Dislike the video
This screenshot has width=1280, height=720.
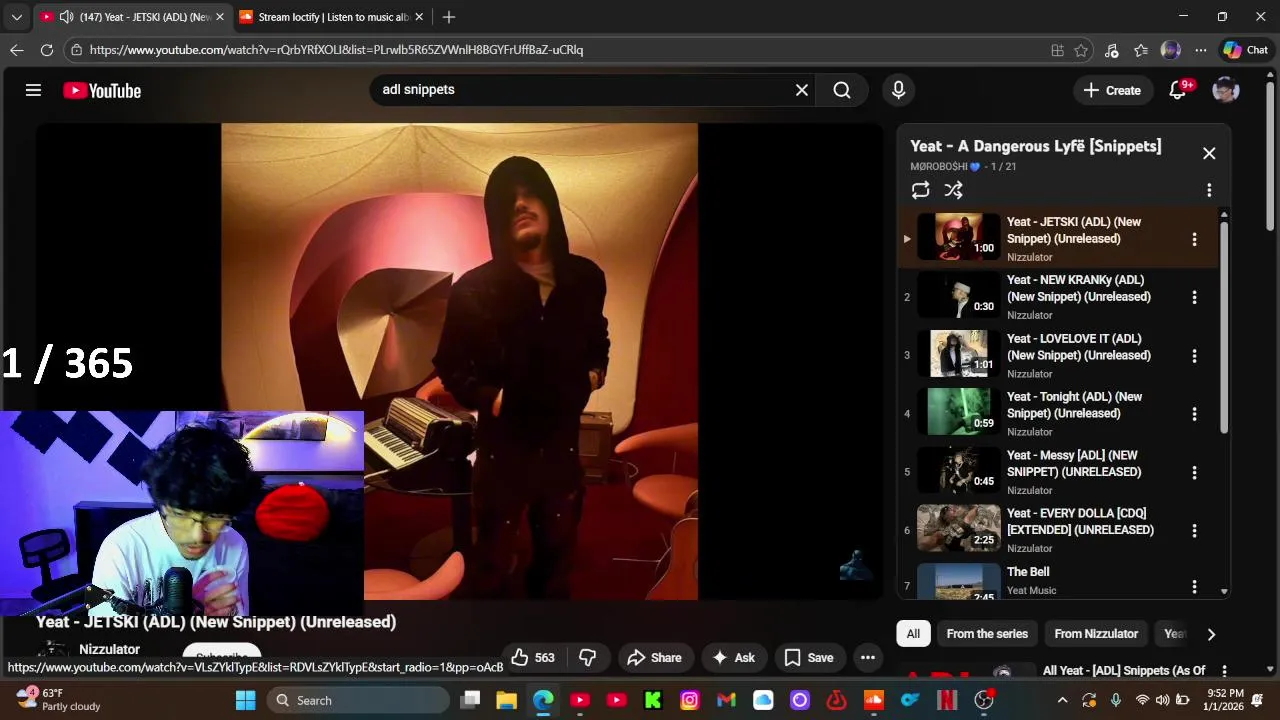pyautogui.click(x=588, y=657)
